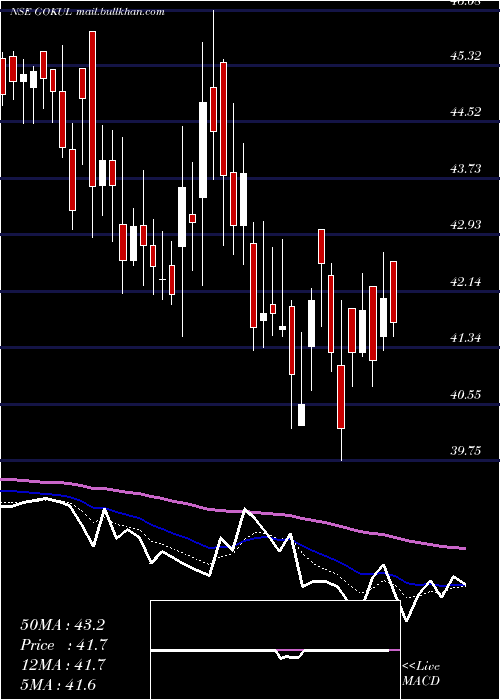Viewport: 500px width, 700px height.
Task: Click the lowest red candle touching 39.75
Action: click(341, 397)
